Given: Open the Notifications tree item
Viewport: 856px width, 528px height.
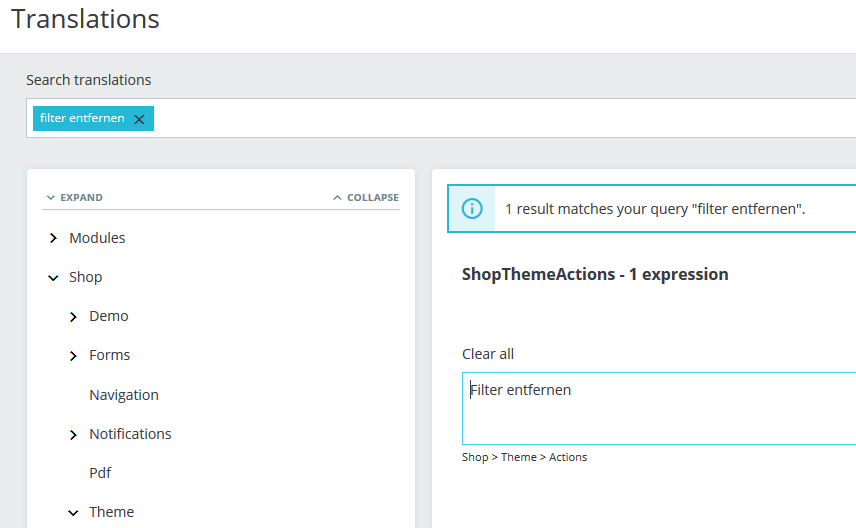Looking at the screenshot, I should tap(130, 434).
